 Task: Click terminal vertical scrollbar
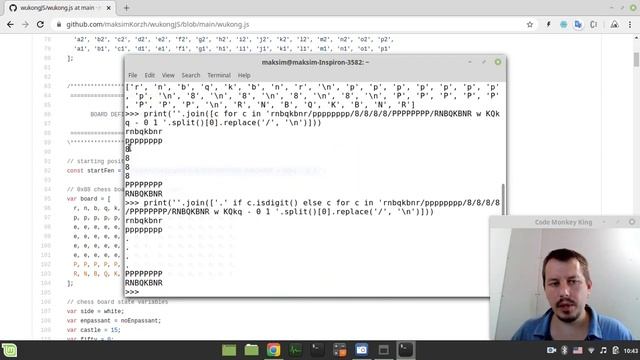pyautogui.click(x=503, y=199)
